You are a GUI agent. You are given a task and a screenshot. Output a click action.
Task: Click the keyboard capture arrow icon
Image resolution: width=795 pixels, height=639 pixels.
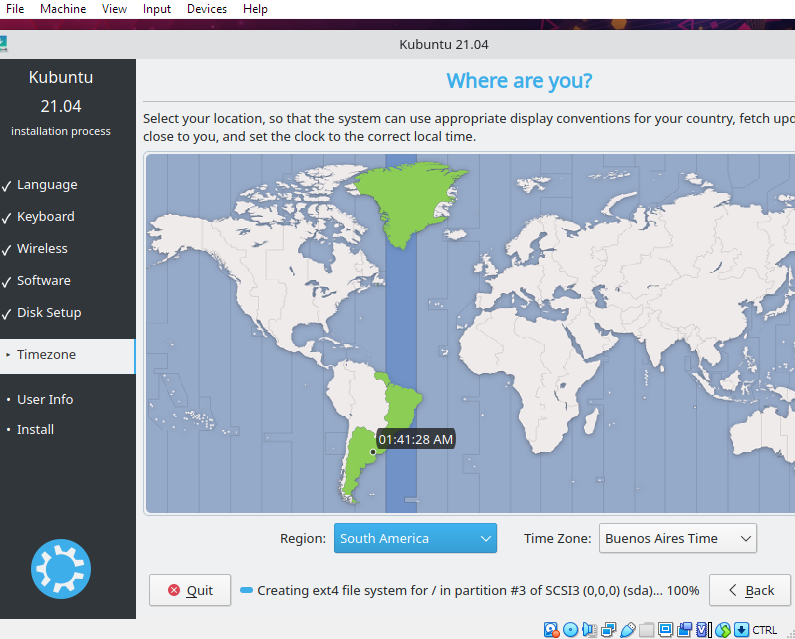[741, 630]
